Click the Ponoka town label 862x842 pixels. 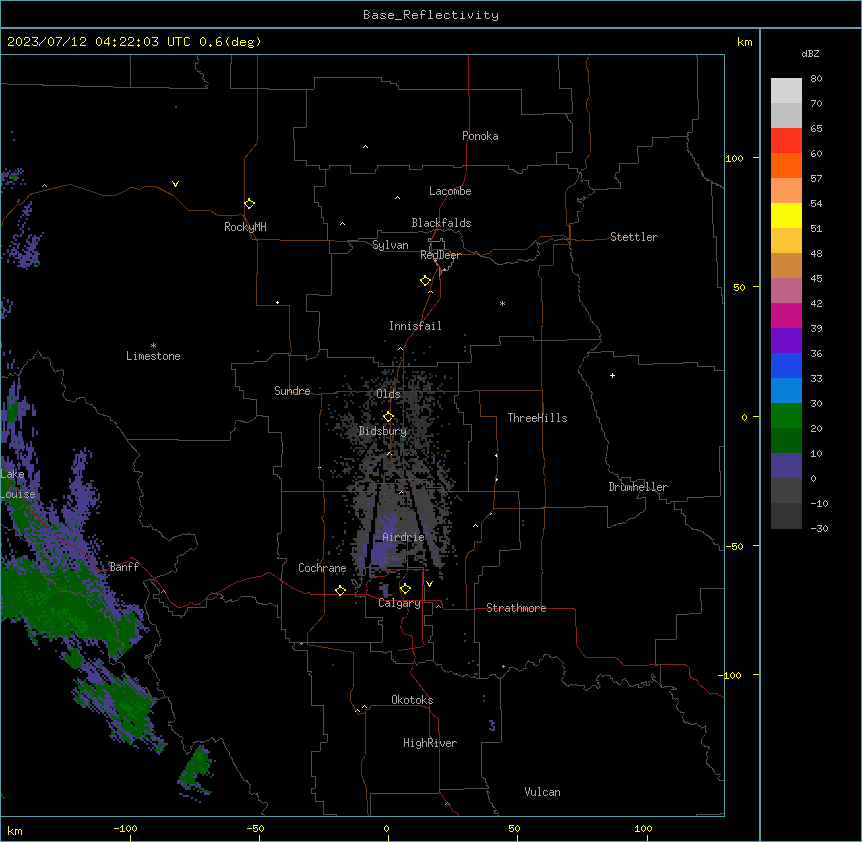480,136
